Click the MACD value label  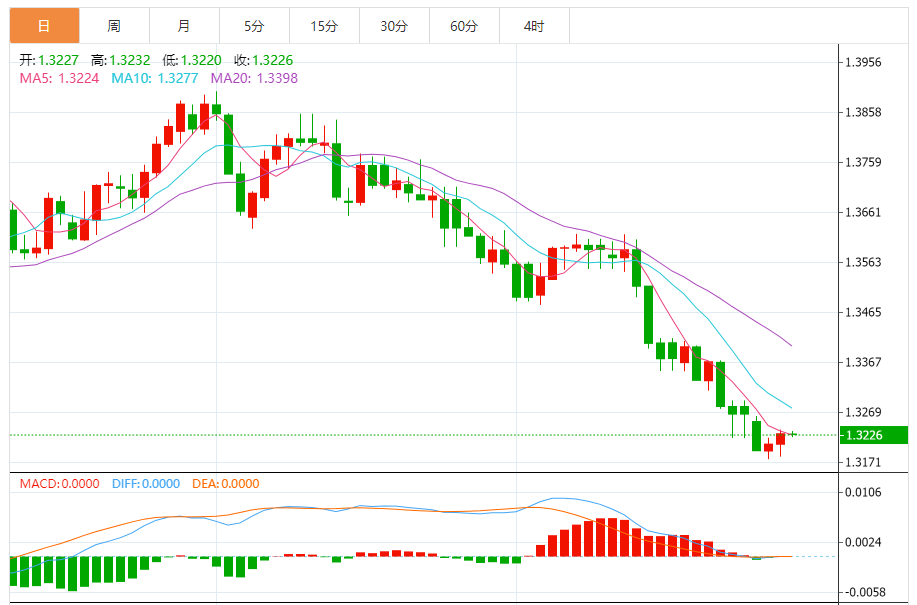pyautogui.click(x=59, y=484)
